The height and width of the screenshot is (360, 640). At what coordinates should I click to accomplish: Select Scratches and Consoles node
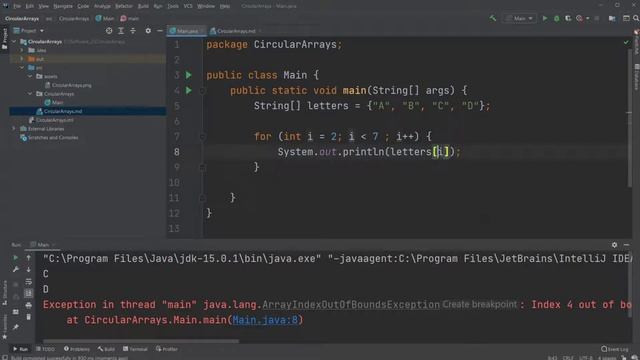click(x=49, y=138)
